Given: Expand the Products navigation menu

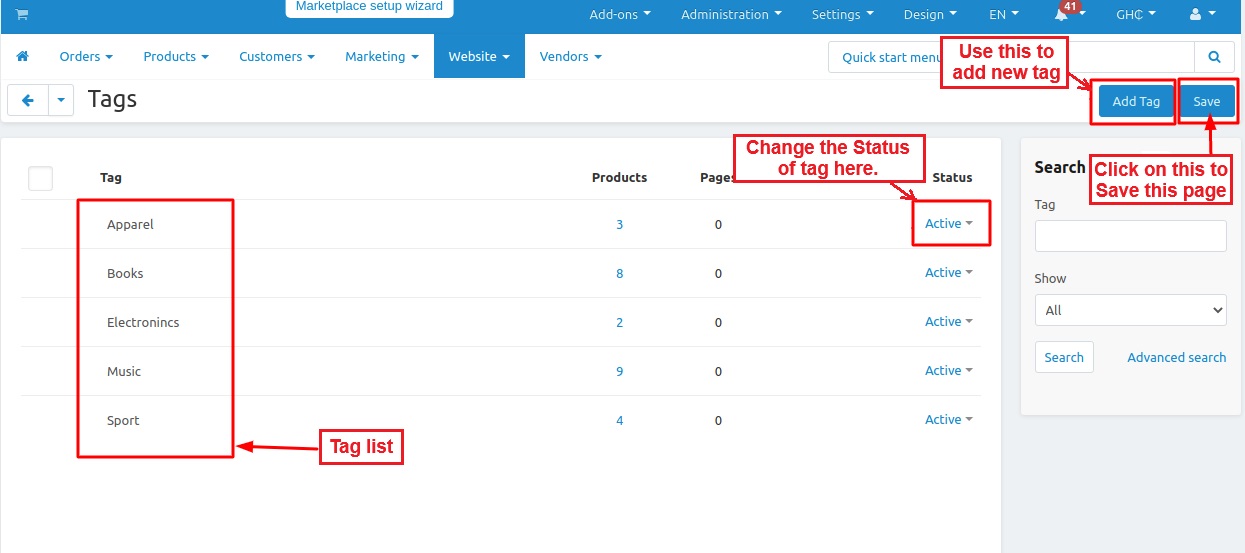Looking at the screenshot, I should pos(176,57).
